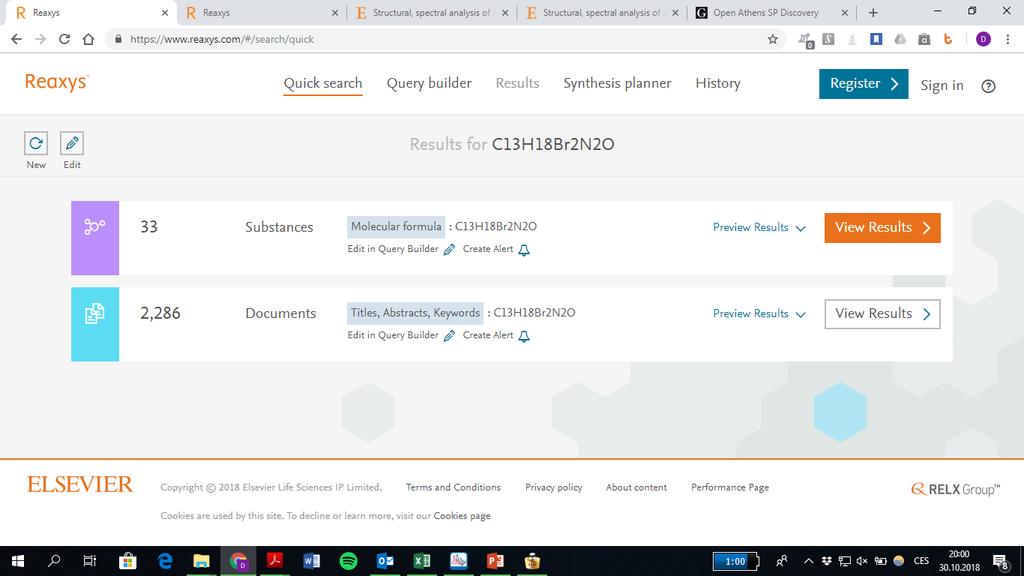This screenshot has width=1024, height=576.
Task: Click Sign in
Action: (942, 86)
